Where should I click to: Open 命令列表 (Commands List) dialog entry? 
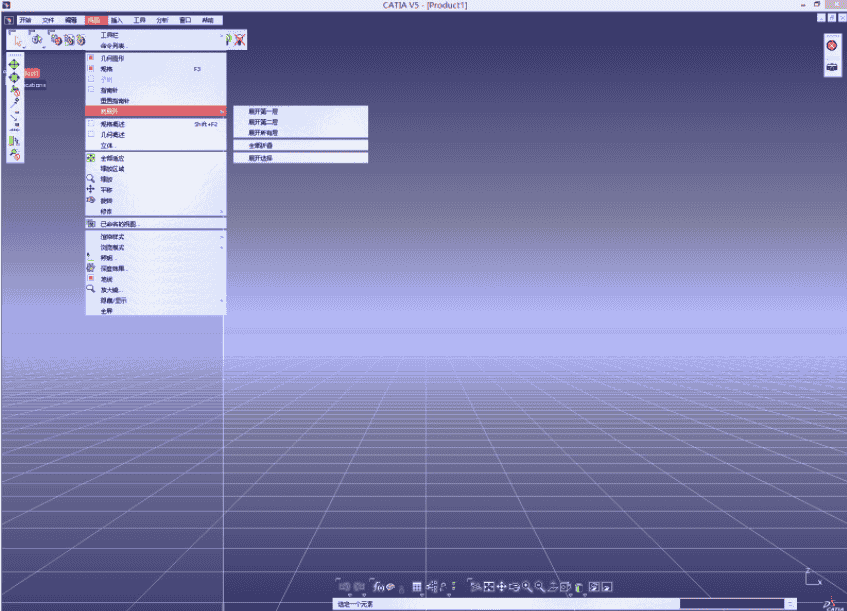(114, 45)
